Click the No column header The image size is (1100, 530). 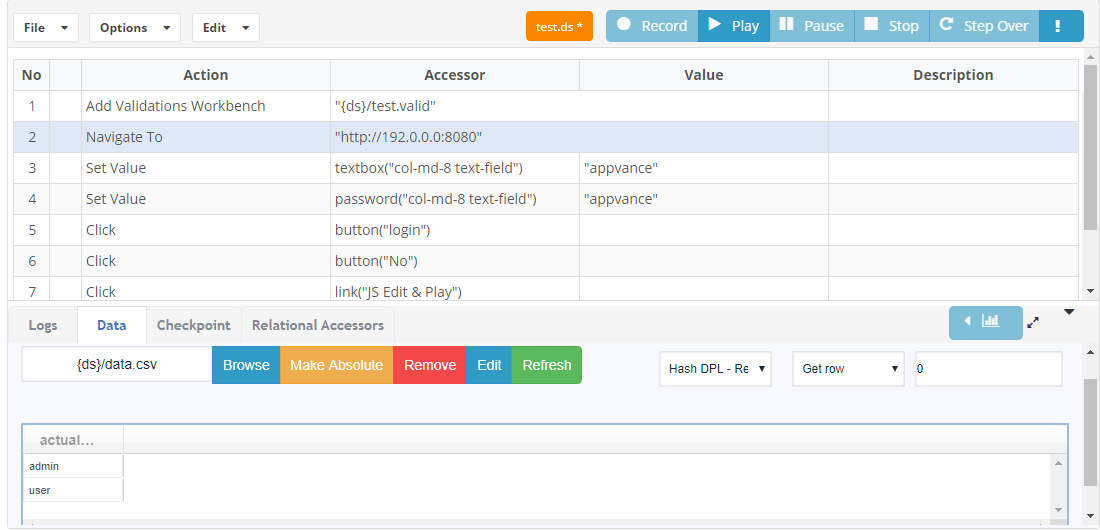pos(32,75)
